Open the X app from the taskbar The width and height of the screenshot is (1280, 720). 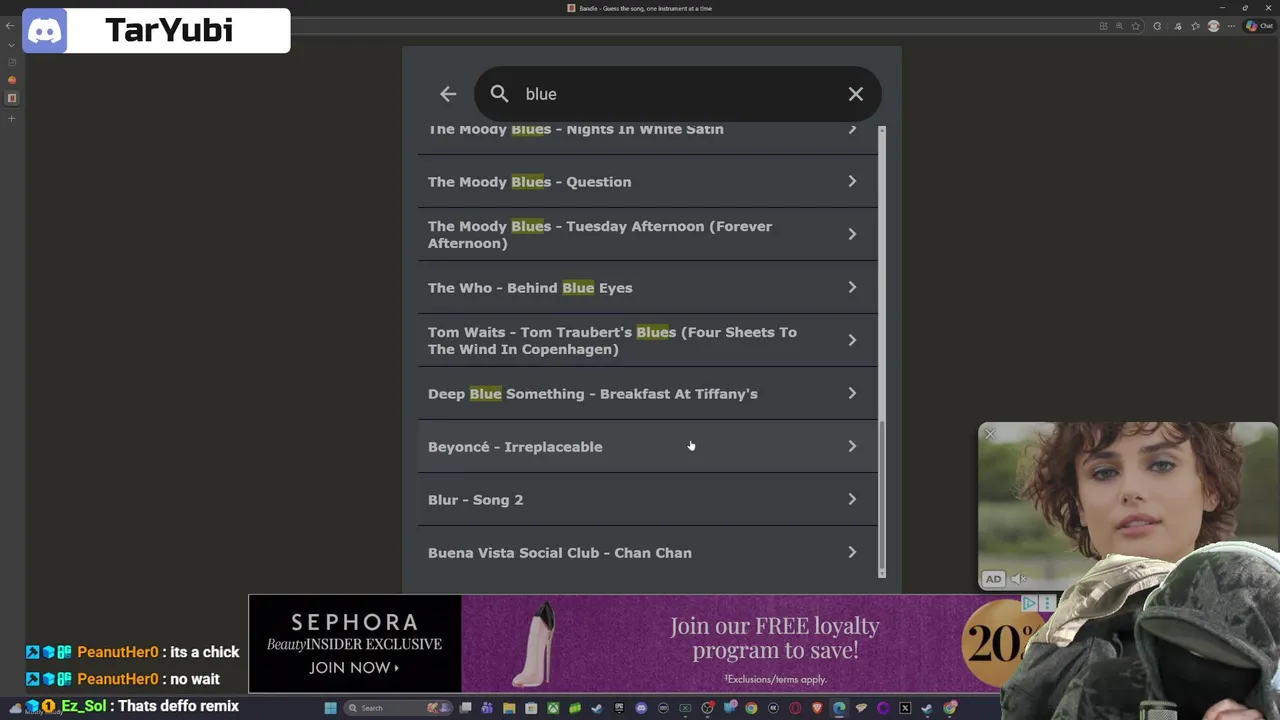(905, 708)
